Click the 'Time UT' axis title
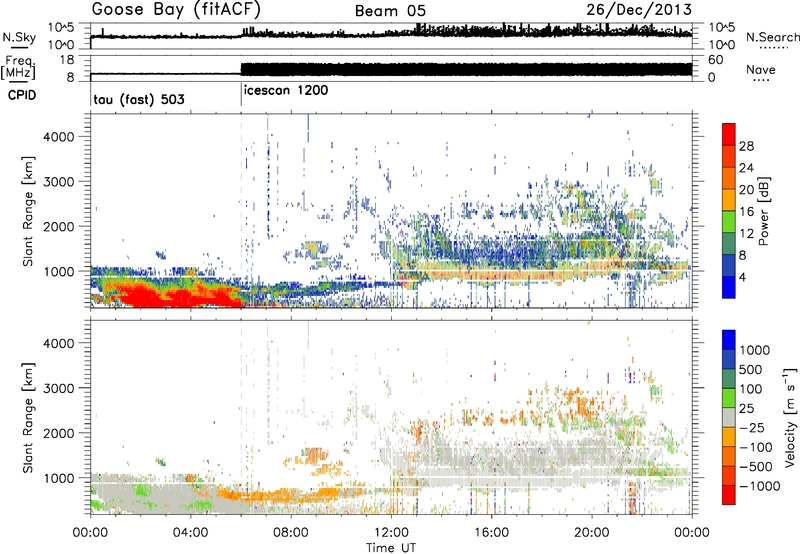This screenshot has height=554, width=800. point(391,547)
